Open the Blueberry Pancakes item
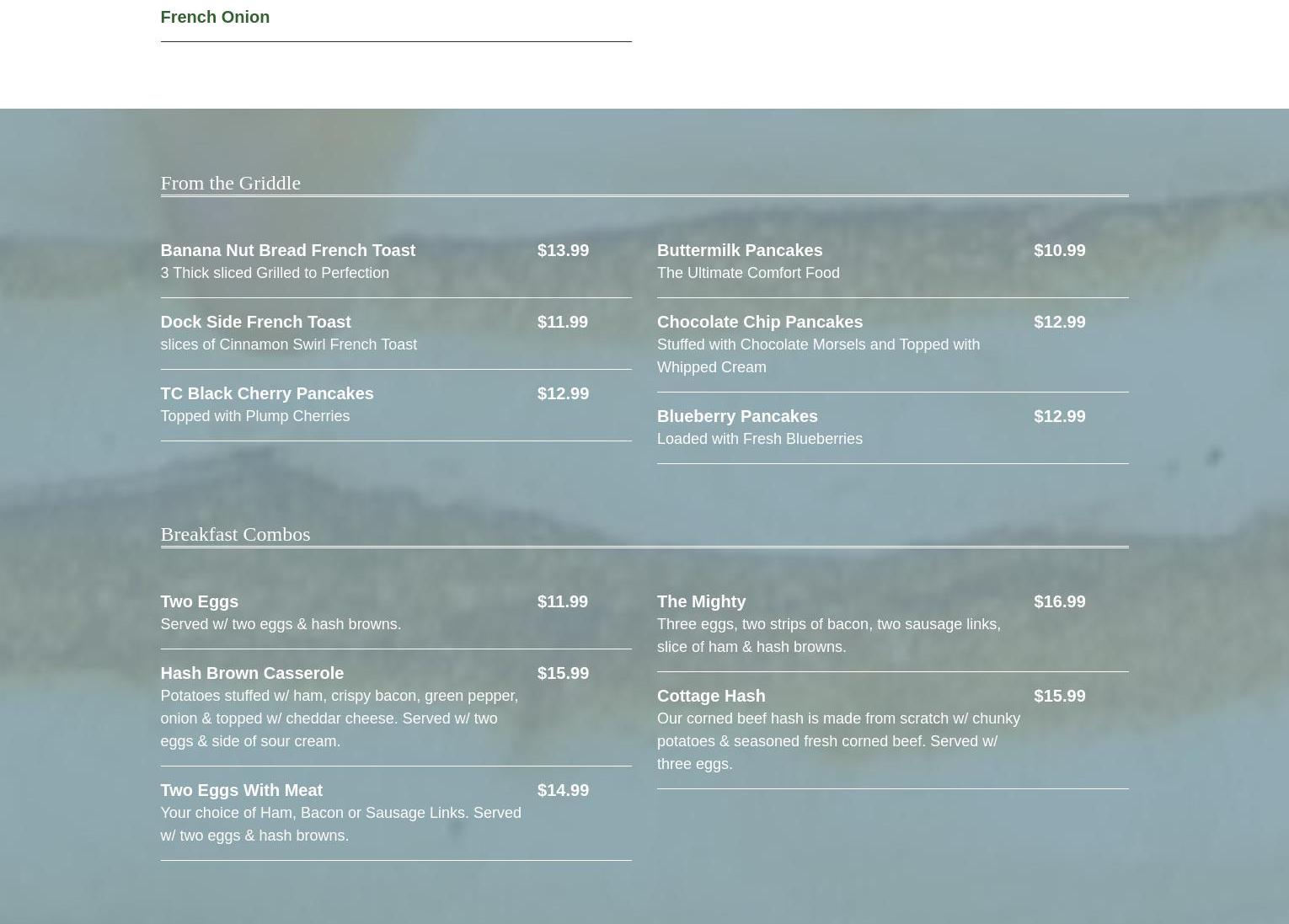 [x=737, y=416]
